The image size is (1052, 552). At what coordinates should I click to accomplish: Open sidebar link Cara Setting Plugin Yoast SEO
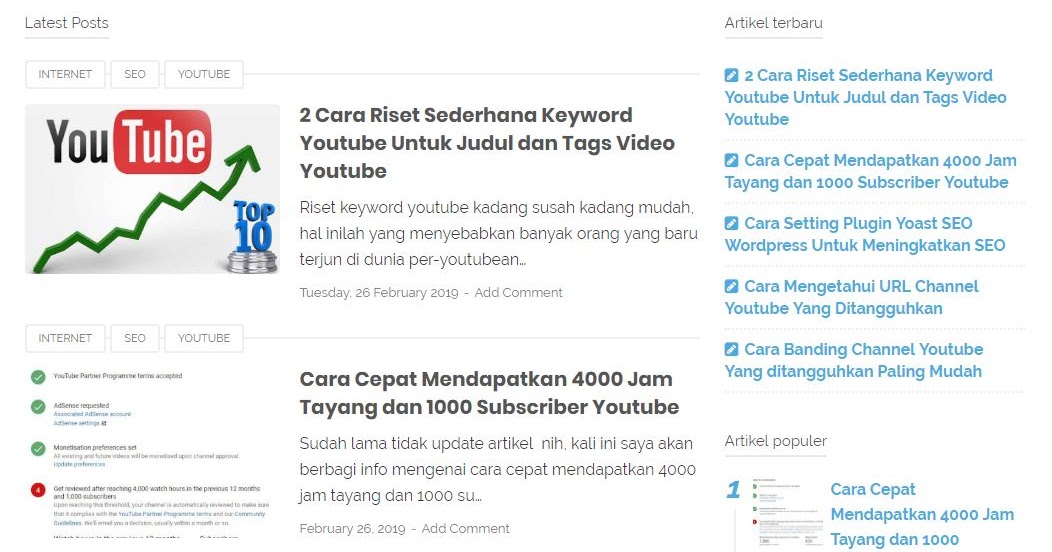(x=865, y=234)
